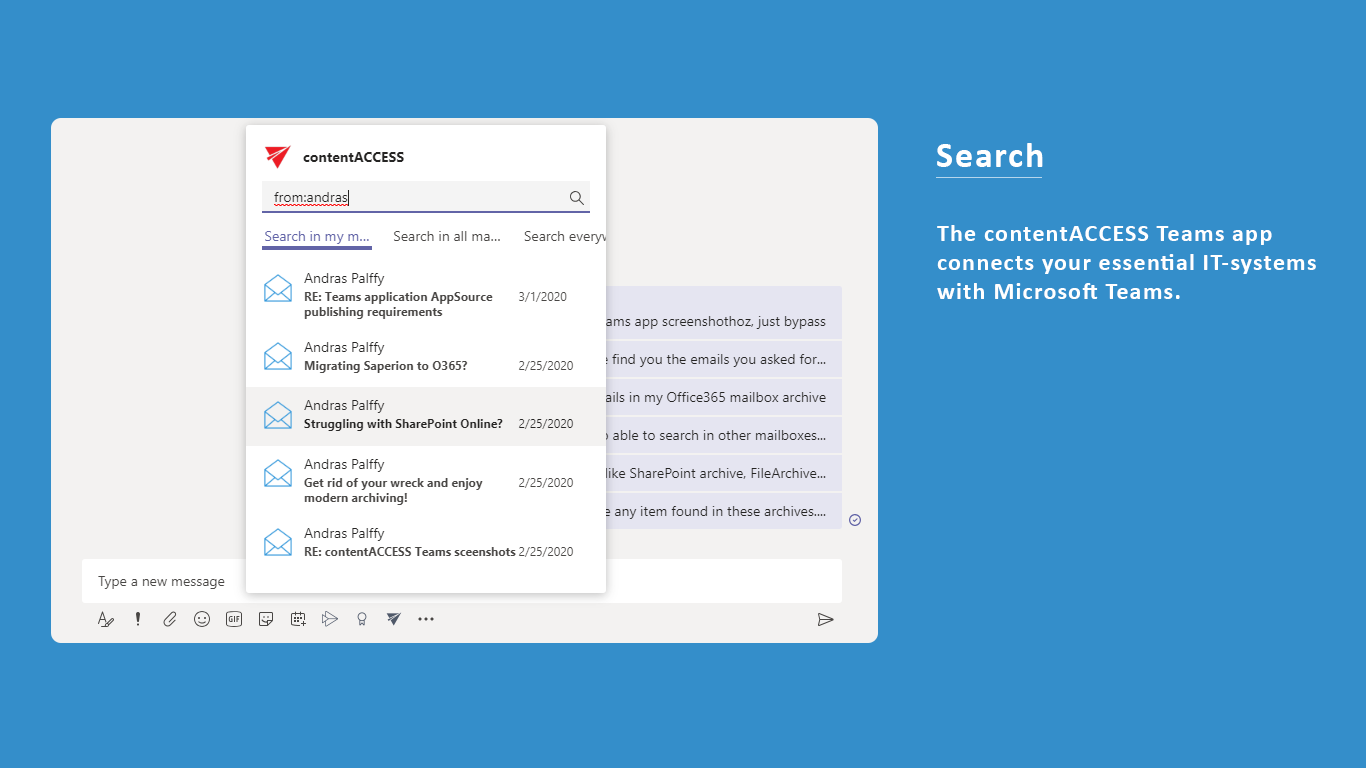This screenshot has width=1366, height=768.
Task: Click chat message about 'emails you asked for'
Action: pos(724,359)
